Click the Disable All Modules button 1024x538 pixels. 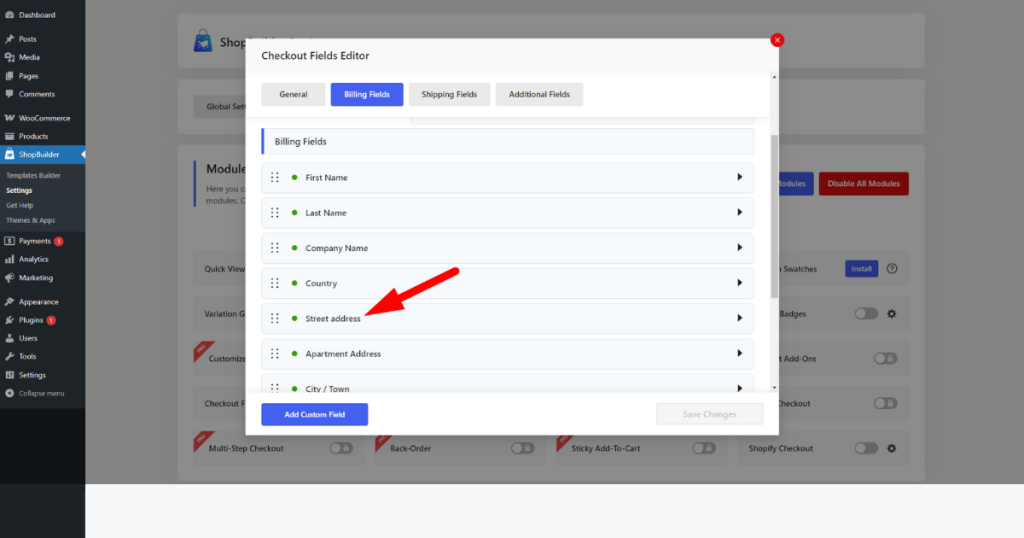click(x=863, y=183)
